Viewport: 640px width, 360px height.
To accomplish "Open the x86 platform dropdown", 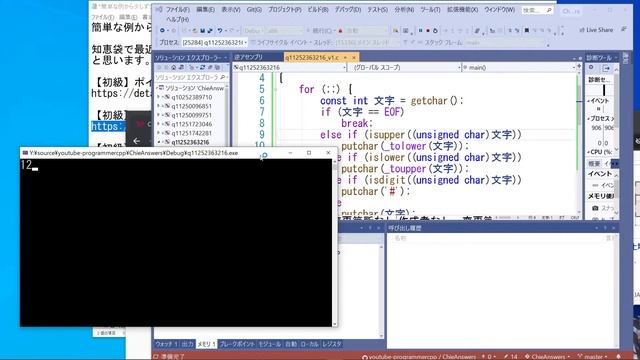I will (284, 31).
